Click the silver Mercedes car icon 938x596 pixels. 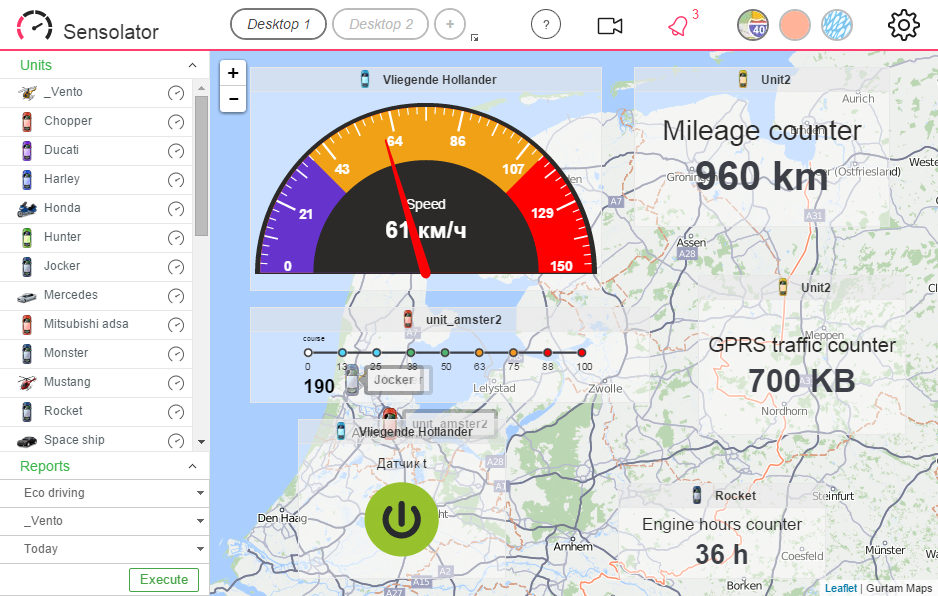27,296
